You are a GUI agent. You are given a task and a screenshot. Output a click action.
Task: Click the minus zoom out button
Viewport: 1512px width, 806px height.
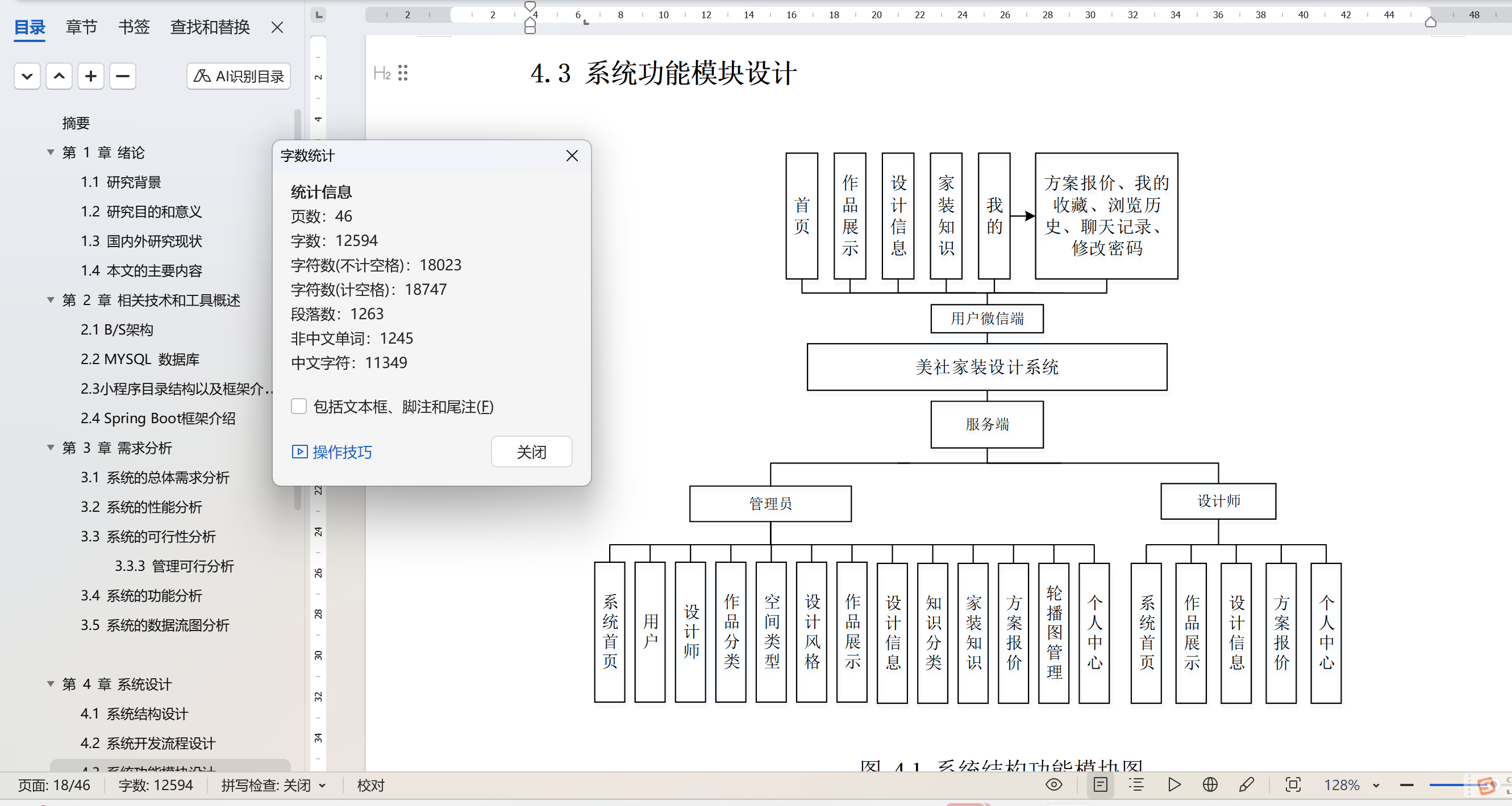click(x=1406, y=785)
